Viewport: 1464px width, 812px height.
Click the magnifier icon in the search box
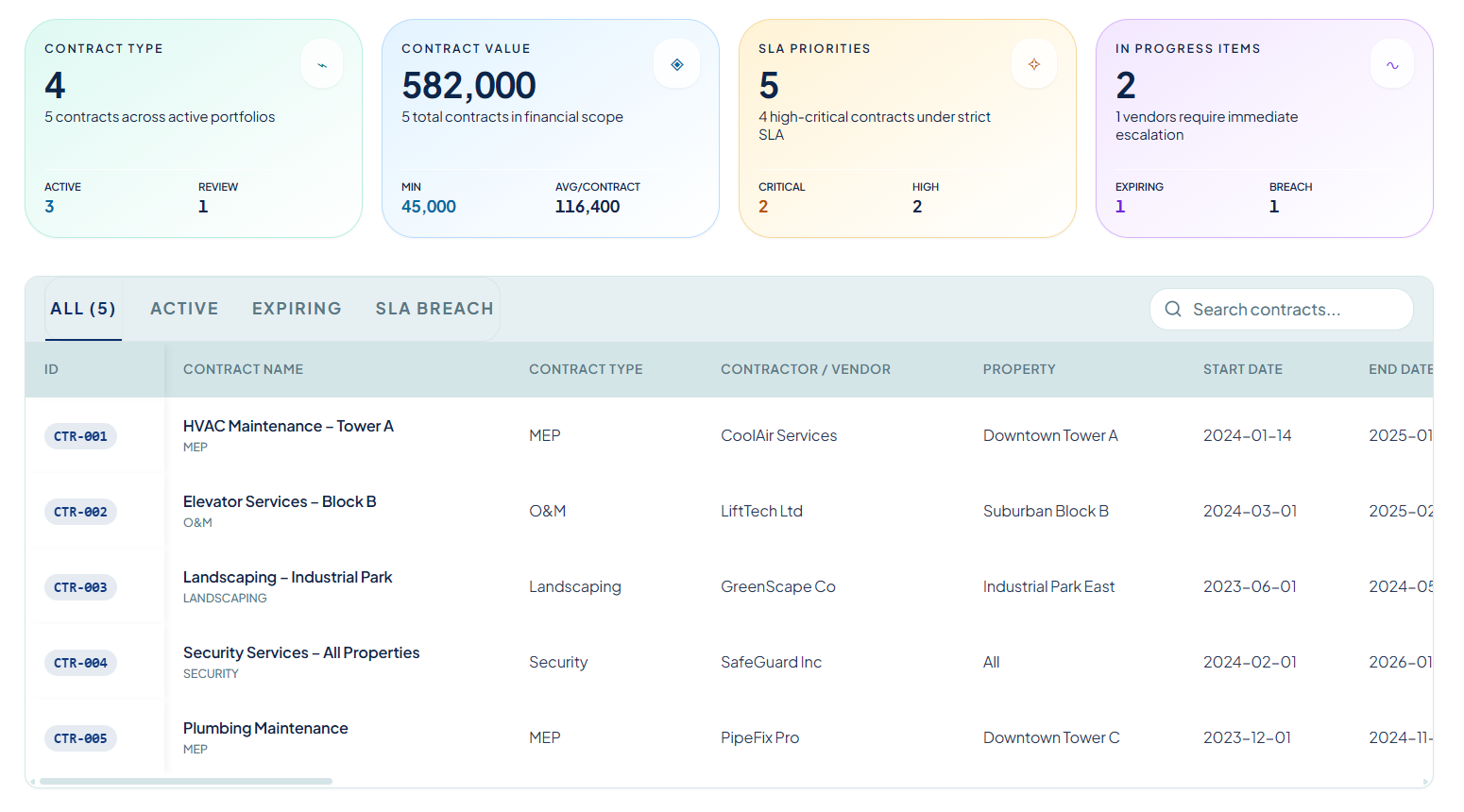tap(1173, 309)
